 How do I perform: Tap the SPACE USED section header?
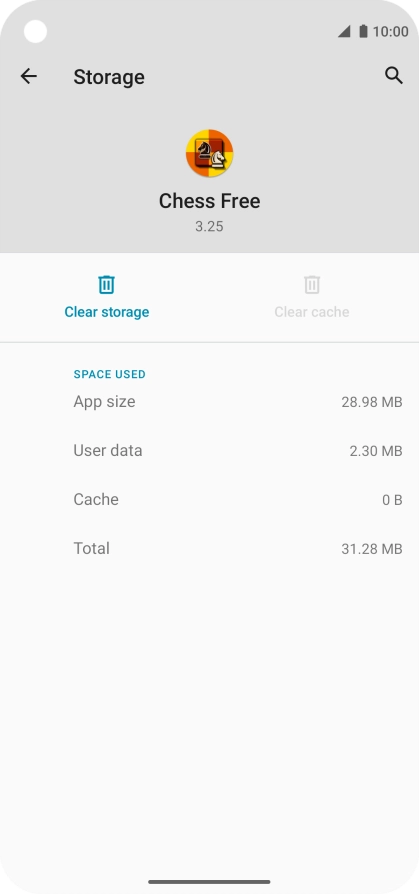click(109, 374)
